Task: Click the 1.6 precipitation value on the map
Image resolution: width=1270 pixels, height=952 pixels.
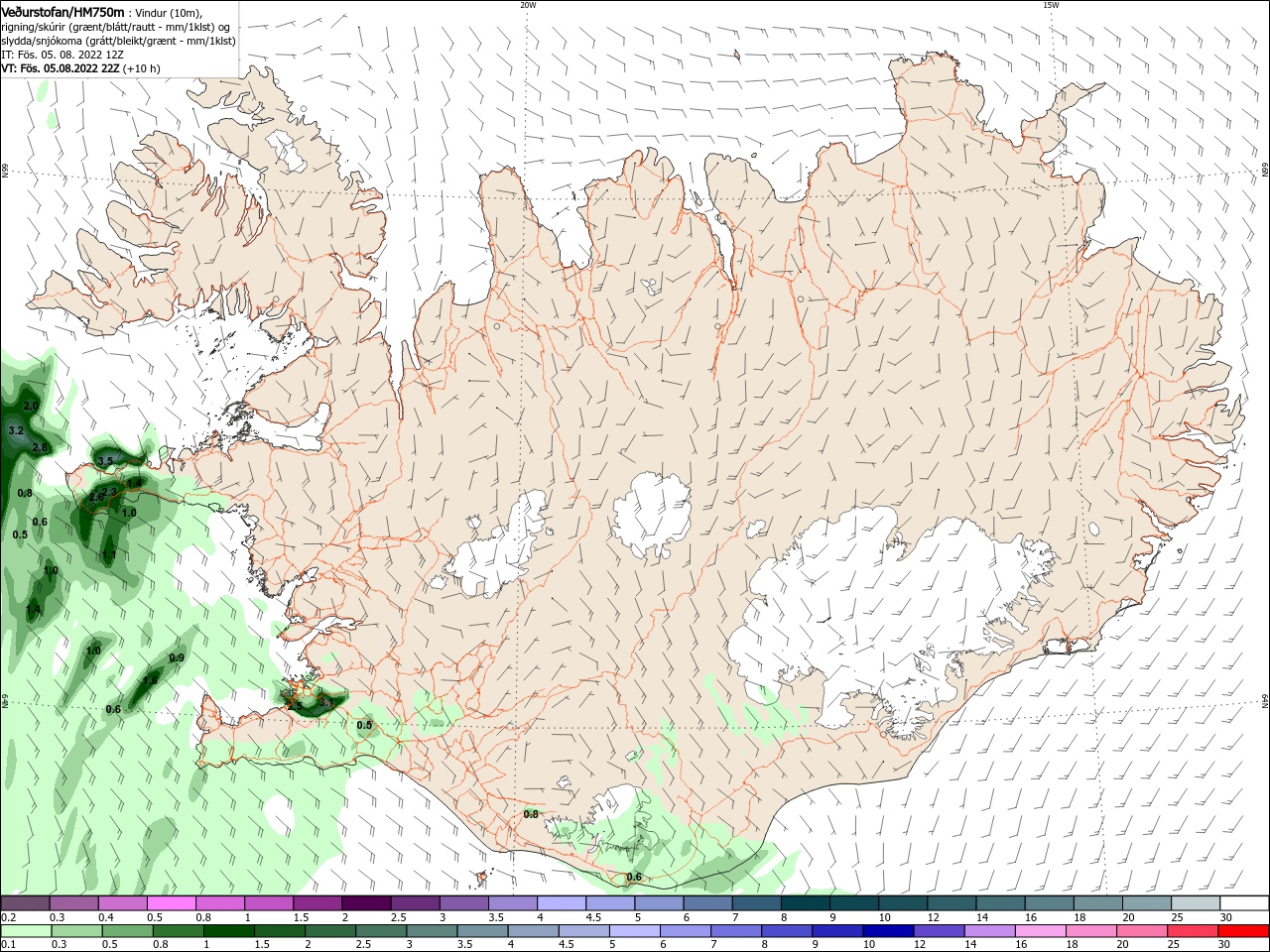Action: coord(150,681)
